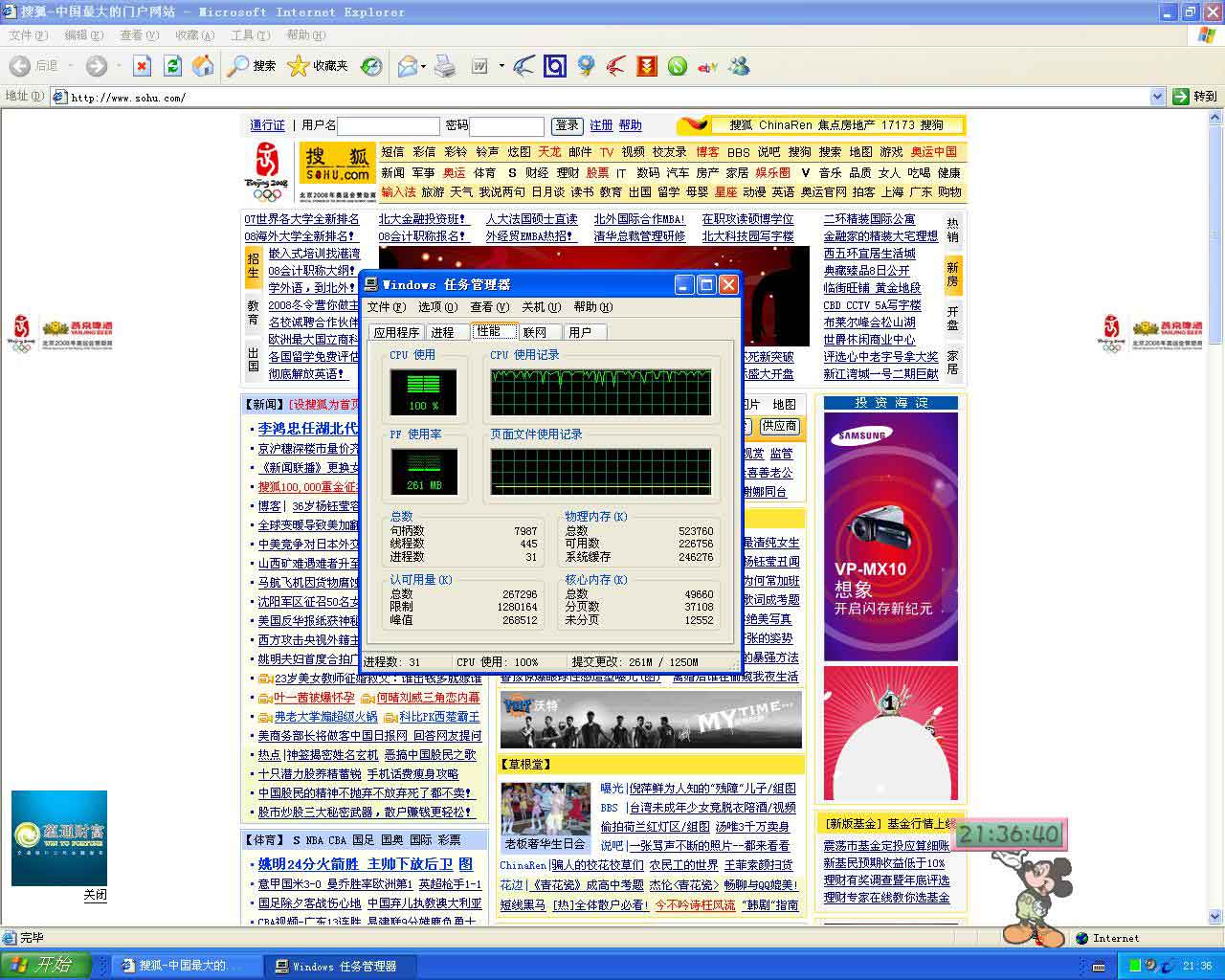Click the Mail envelope icon in toolbar

(x=407, y=66)
